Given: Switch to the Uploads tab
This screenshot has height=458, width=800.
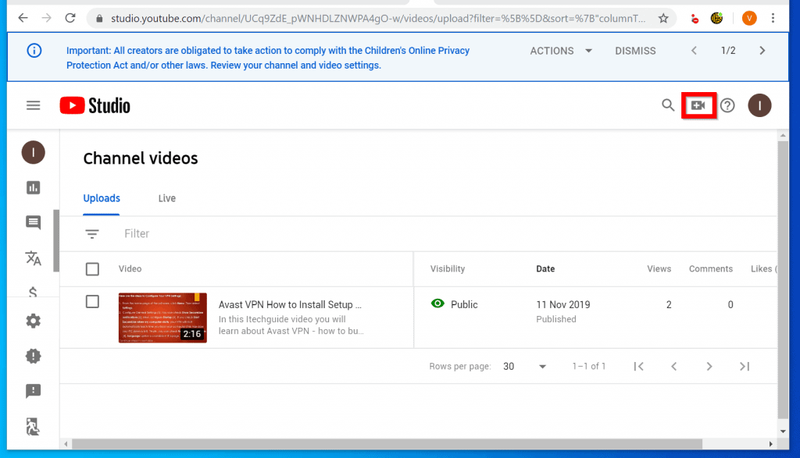Looking at the screenshot, I should tap(102, 198).
